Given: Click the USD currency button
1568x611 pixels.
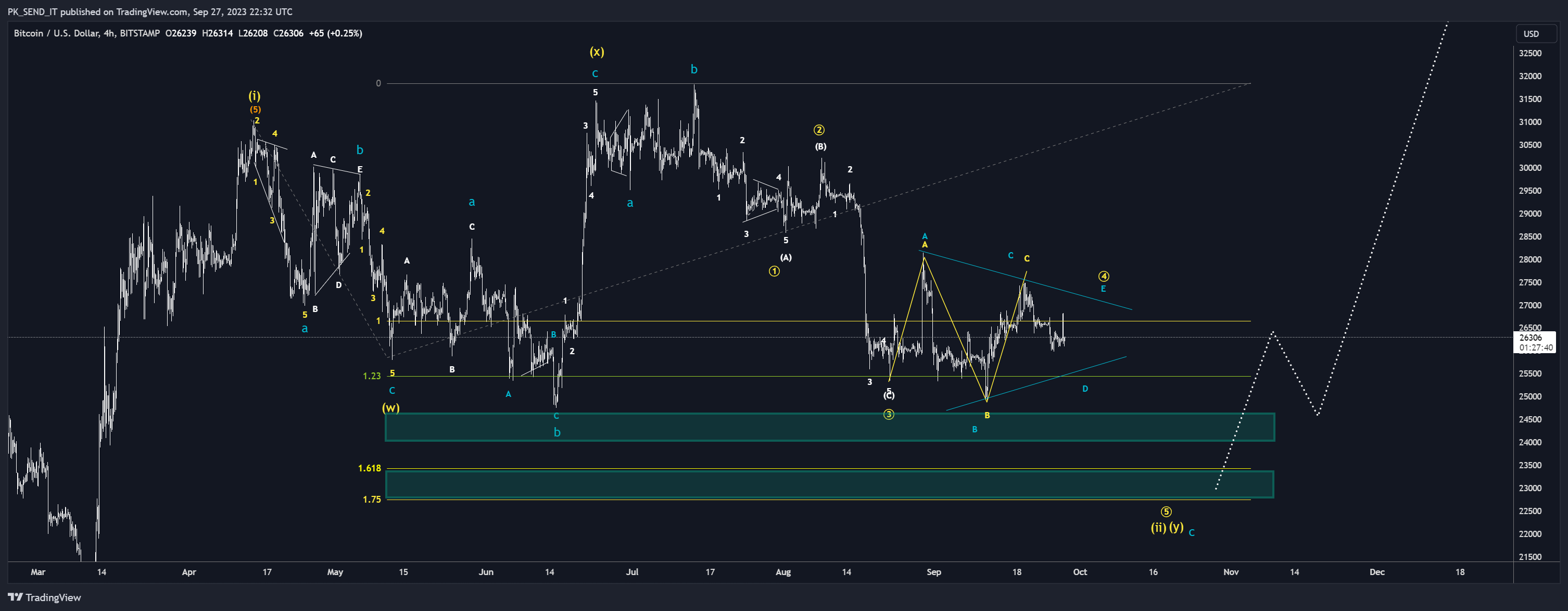Looking at the screenshot, I should [x=1531, y=34].
